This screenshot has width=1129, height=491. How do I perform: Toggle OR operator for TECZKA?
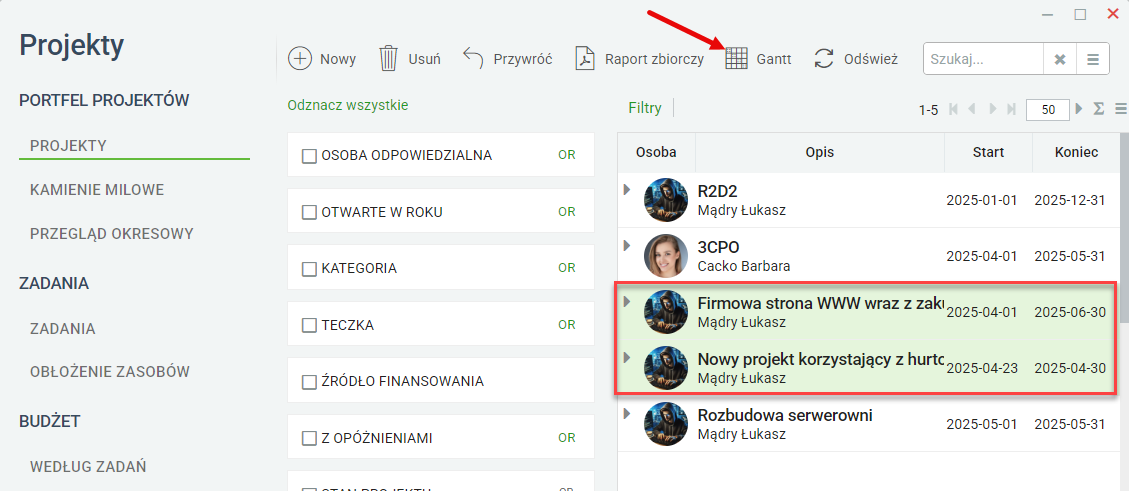pos(567,325)
